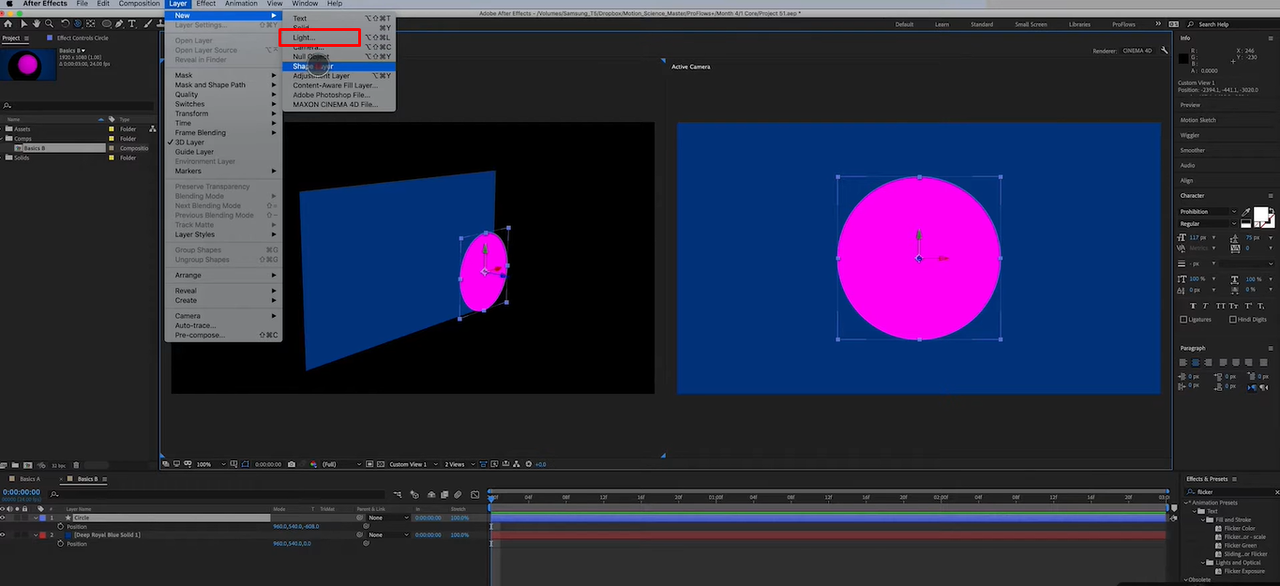Open the font style dropdown Regular
Screen dimensions: 1280x586
(x=1209, y=224)
